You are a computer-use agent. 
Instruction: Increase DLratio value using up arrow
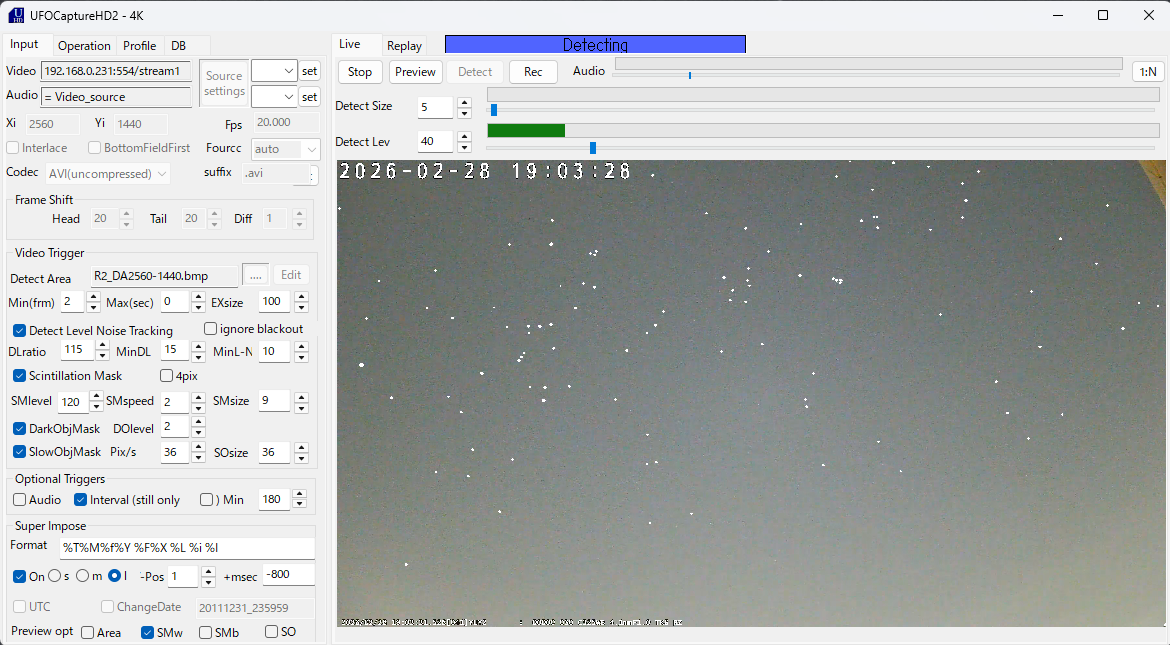(102, 345)
